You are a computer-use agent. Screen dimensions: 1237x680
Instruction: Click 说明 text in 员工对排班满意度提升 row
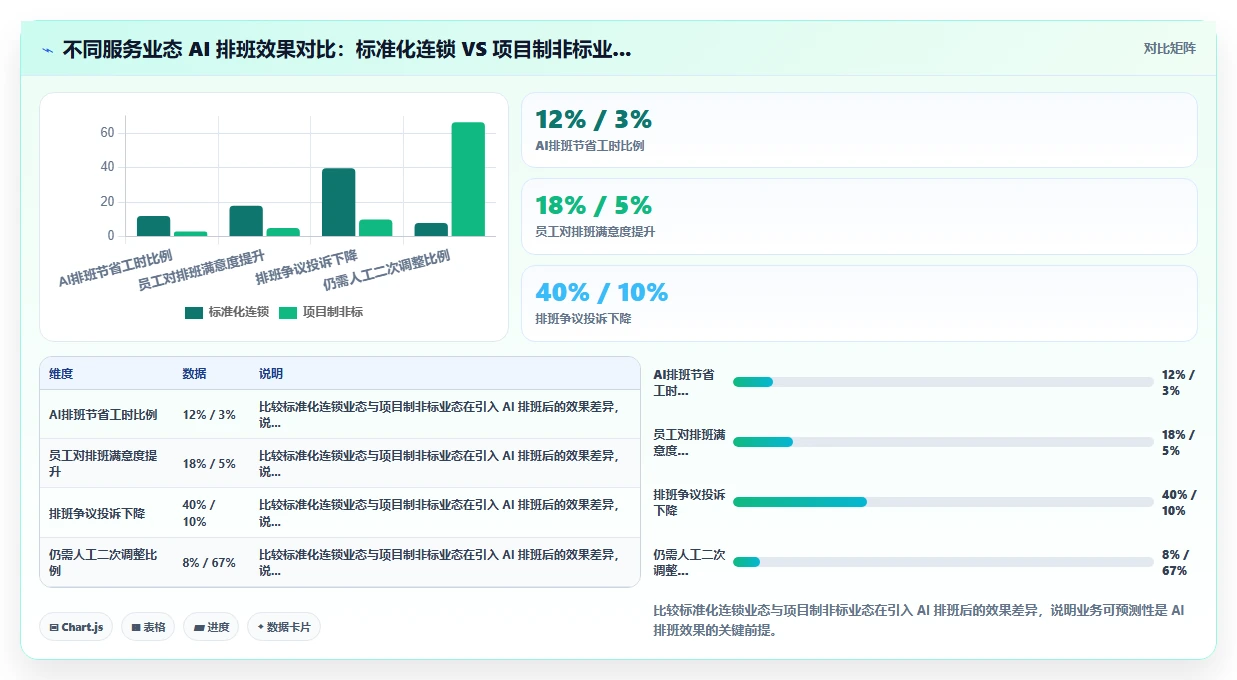coord(439,463)
